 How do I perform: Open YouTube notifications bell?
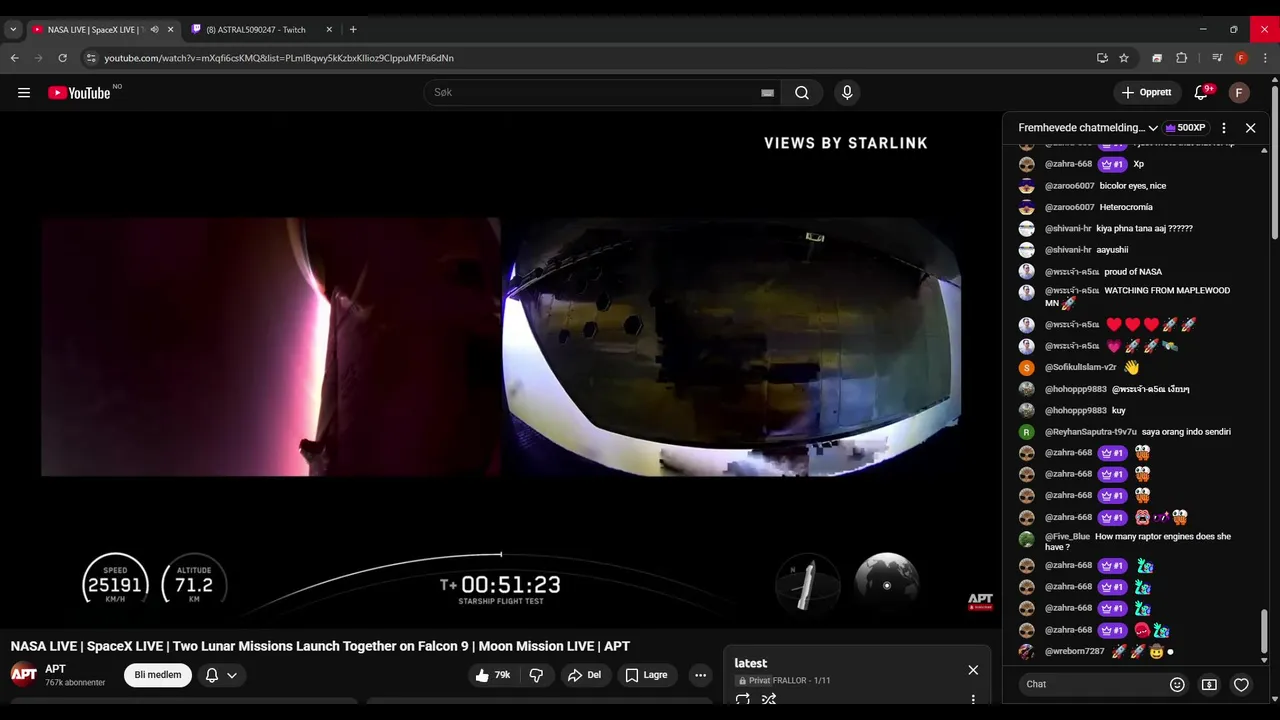[x=1202, y=93]
